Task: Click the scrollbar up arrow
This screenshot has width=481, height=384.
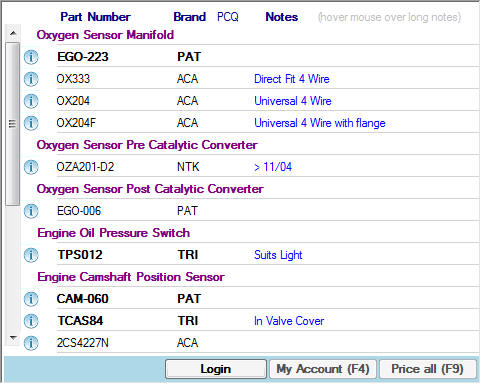Action: click(13, 33)
